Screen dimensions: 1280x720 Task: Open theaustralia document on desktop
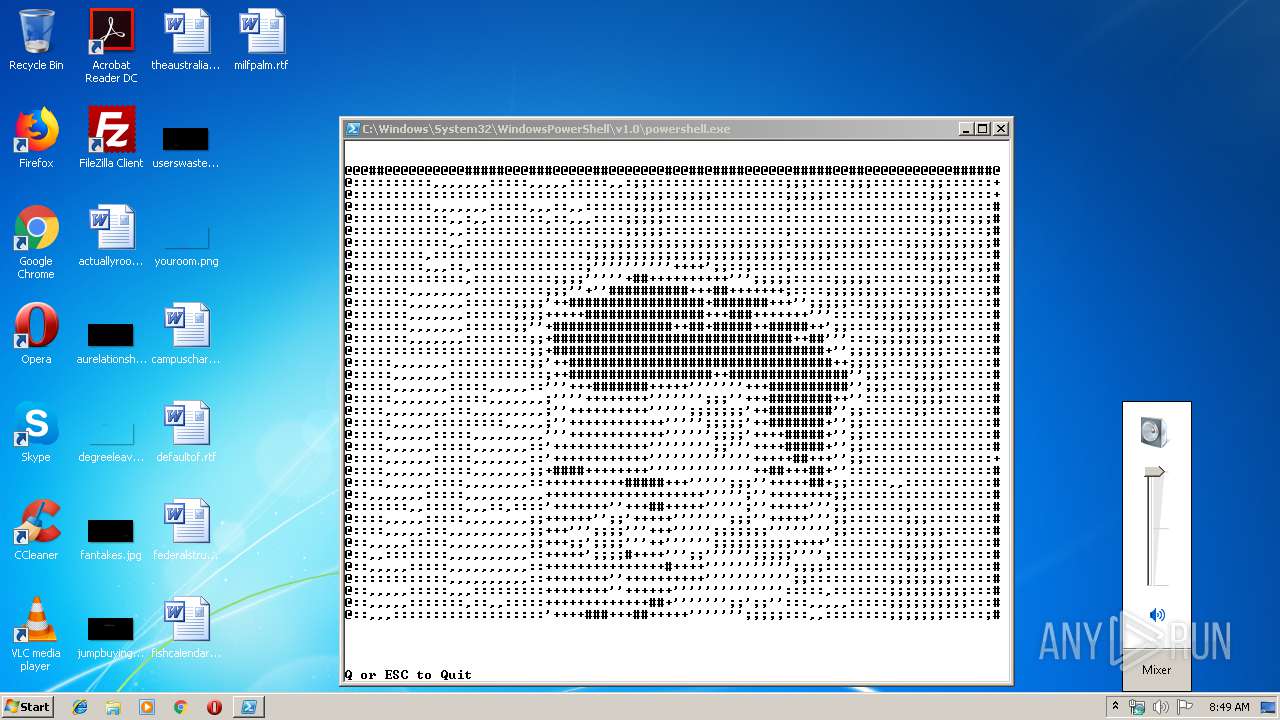click(186, 40)
